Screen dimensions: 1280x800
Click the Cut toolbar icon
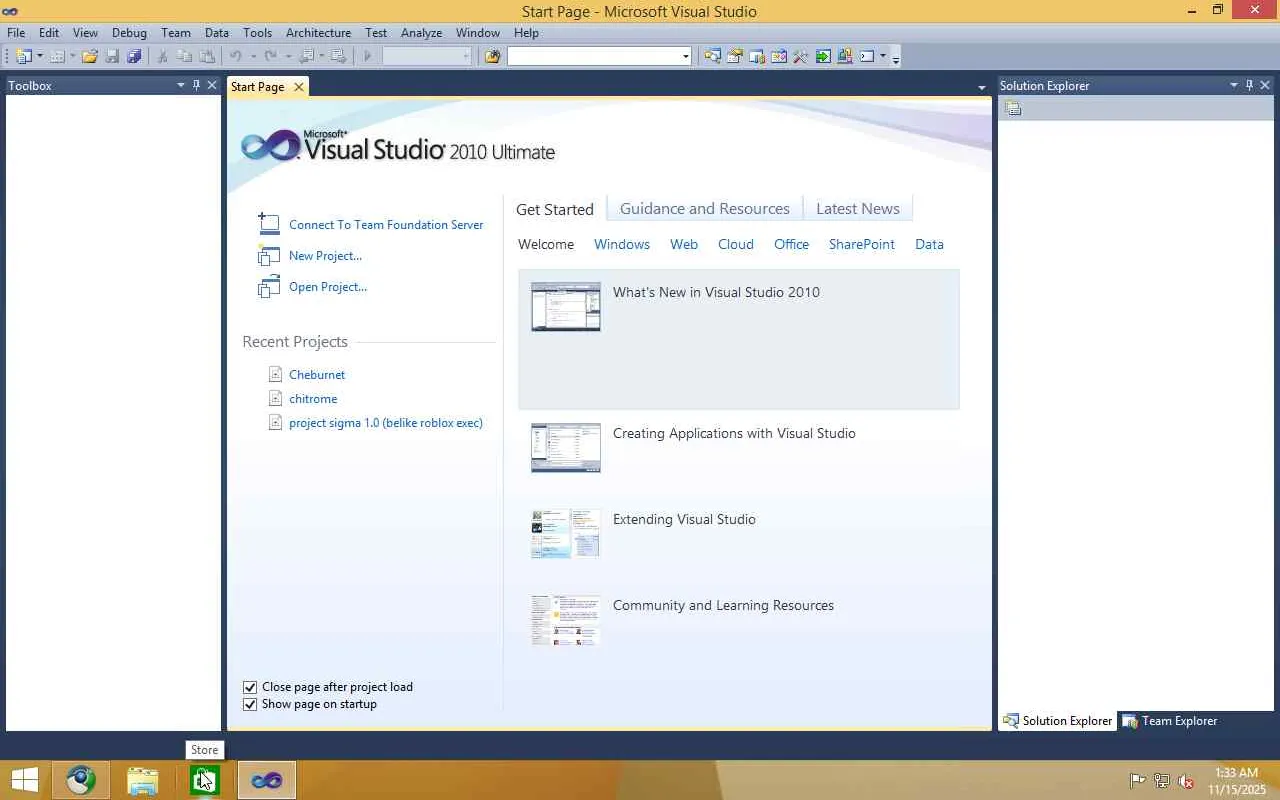tap(163, 56)
